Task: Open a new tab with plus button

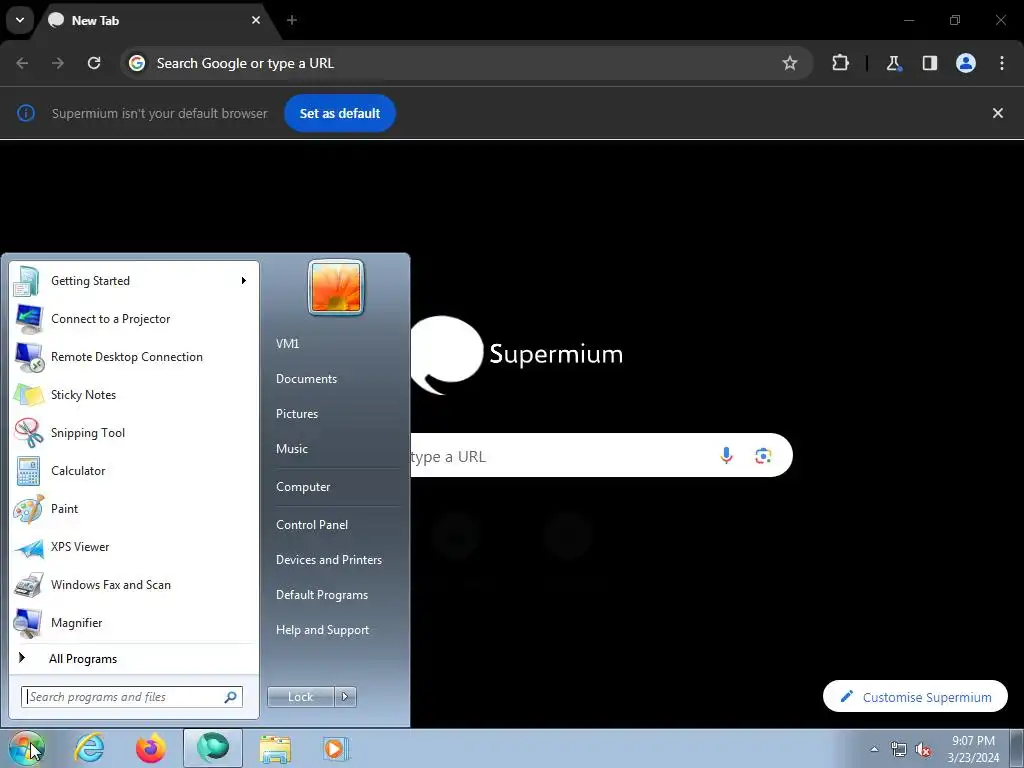Action: pos(292,20)
